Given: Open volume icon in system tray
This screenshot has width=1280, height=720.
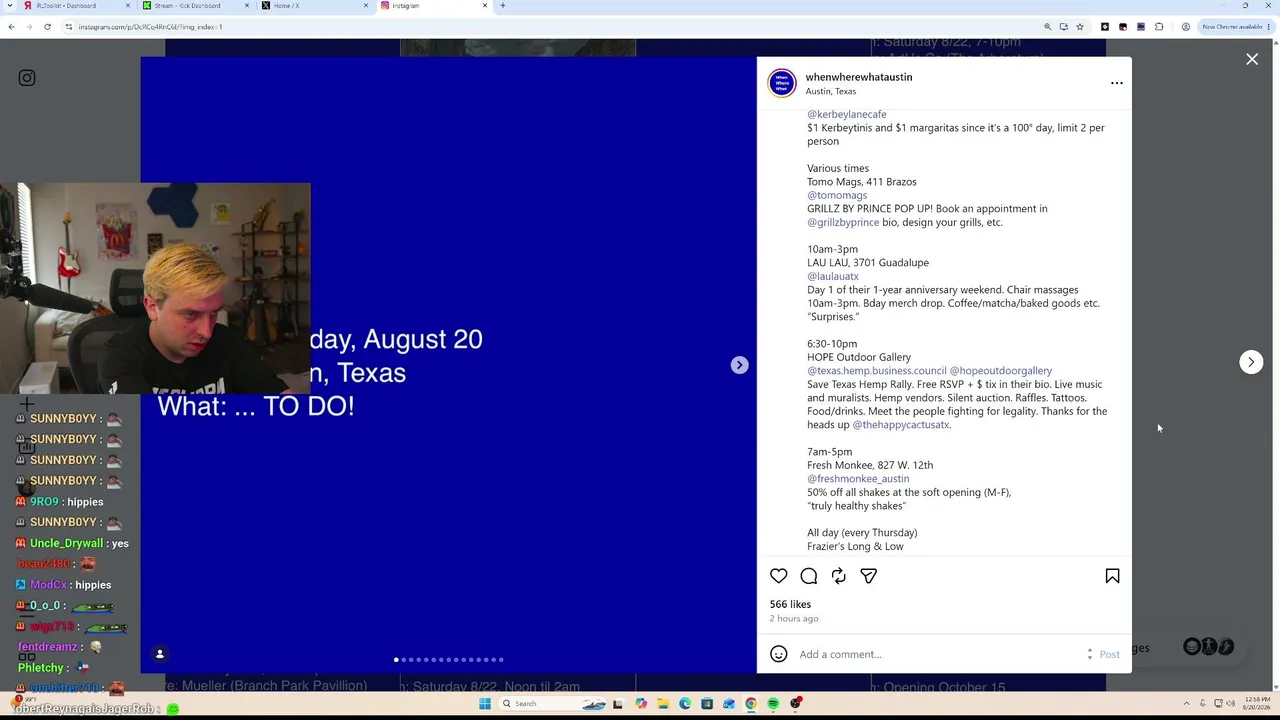Looking at the screenshot, I should click(1230, 704).
